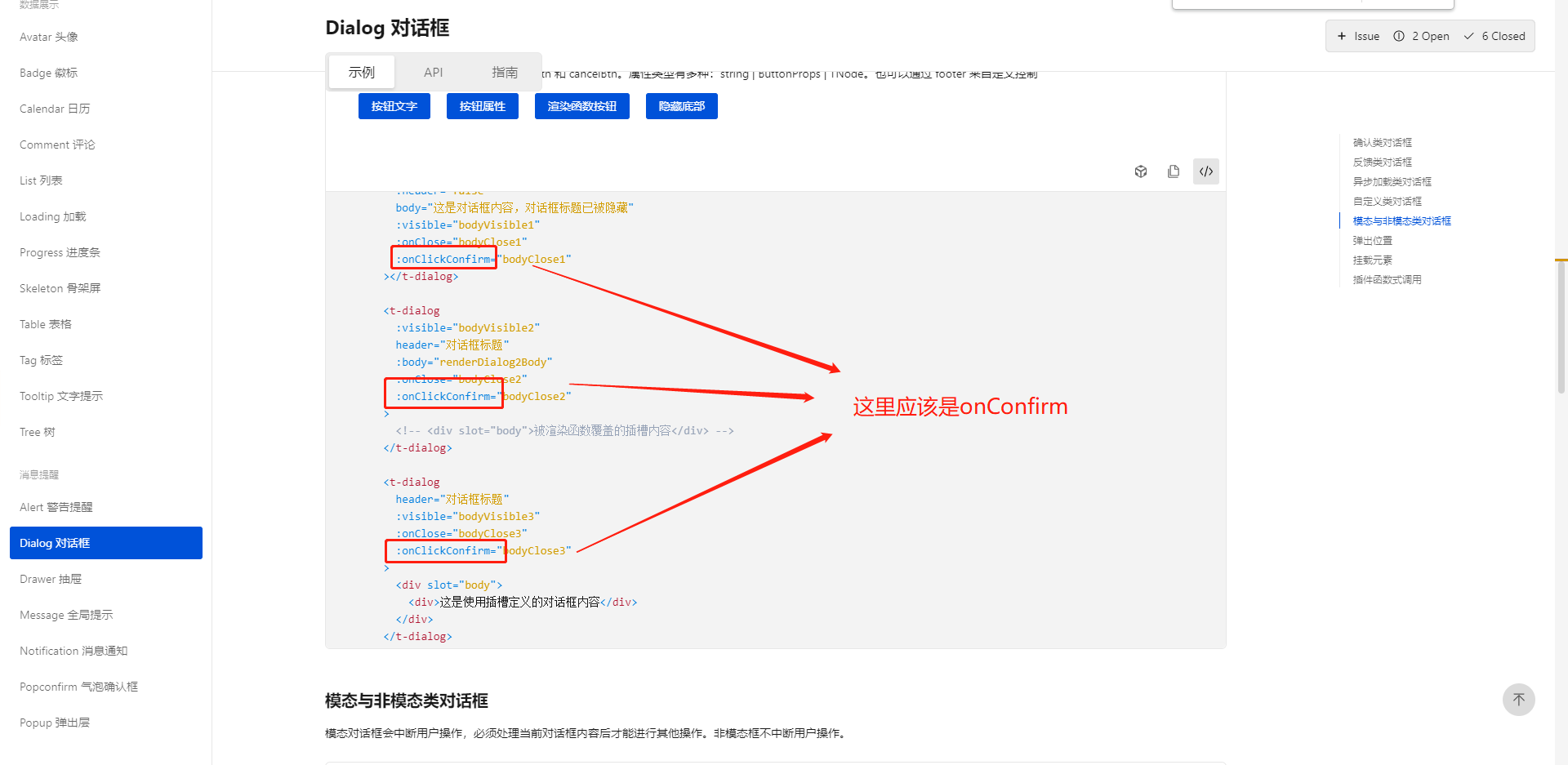This screenshot has width=1568, height=765.
Task: Open the demo in CodeSandbox
Action: coord(1141,171)
